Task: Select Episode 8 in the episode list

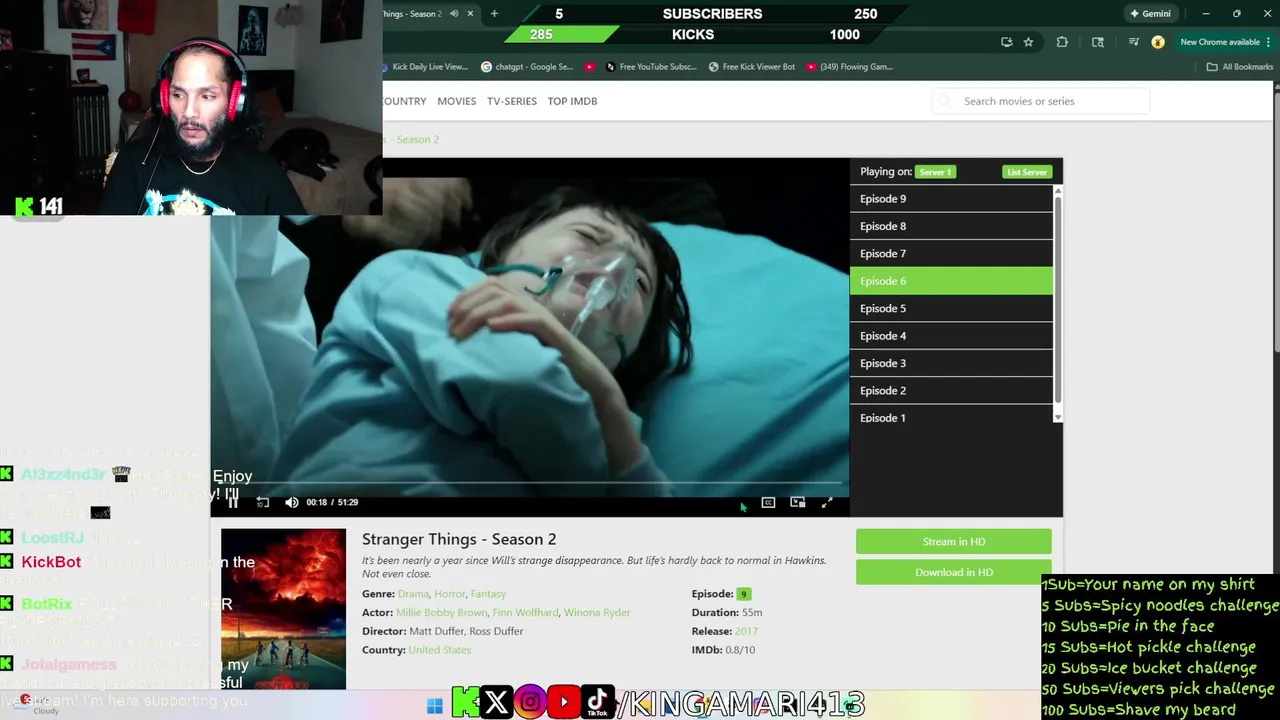Action: (x=951, y=226)
